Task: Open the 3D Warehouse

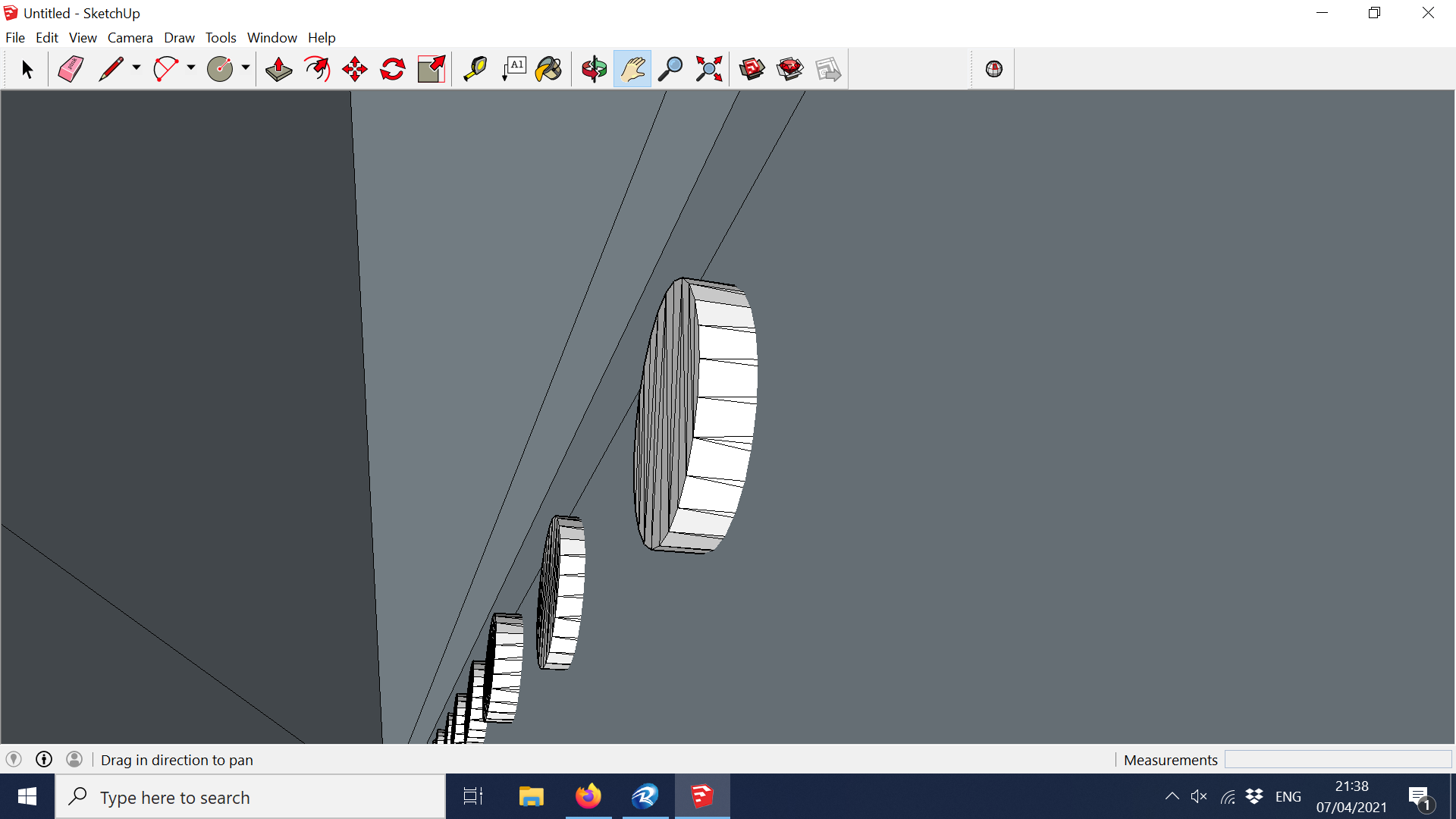Action: (751, 68)
